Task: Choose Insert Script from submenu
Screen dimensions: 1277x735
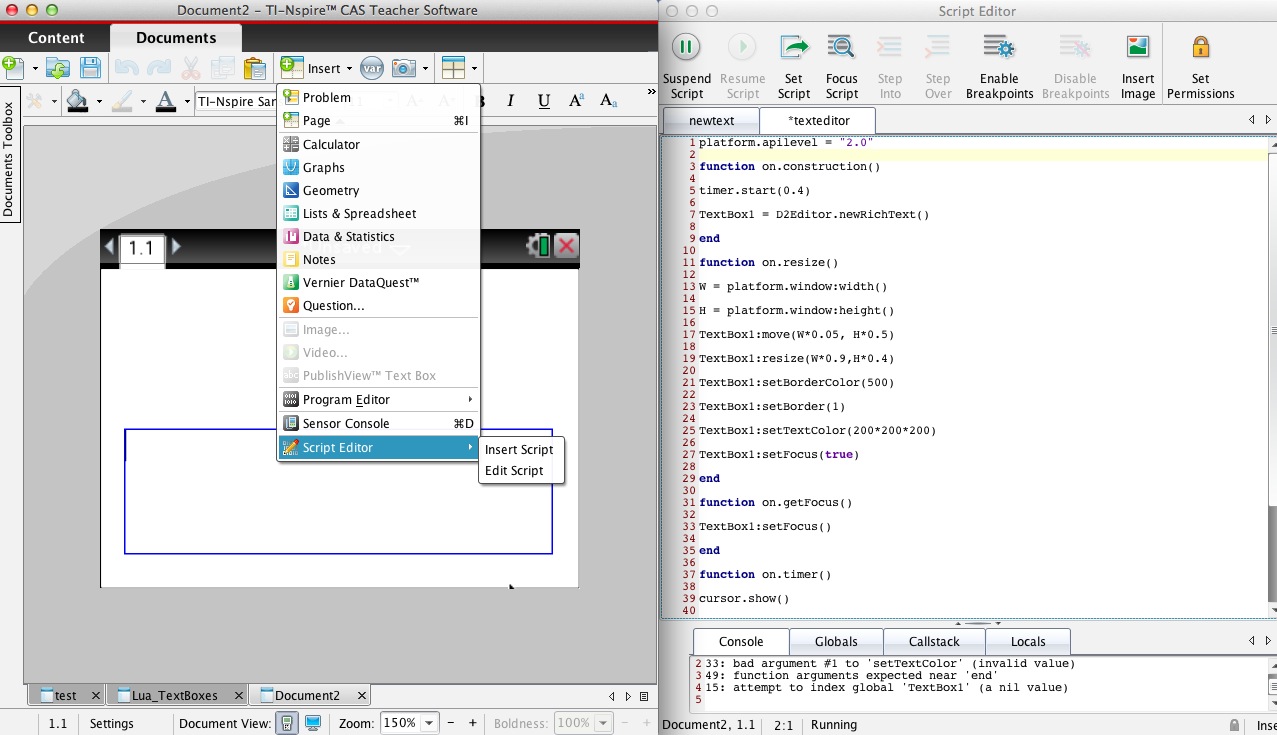Action: (519, 450)
